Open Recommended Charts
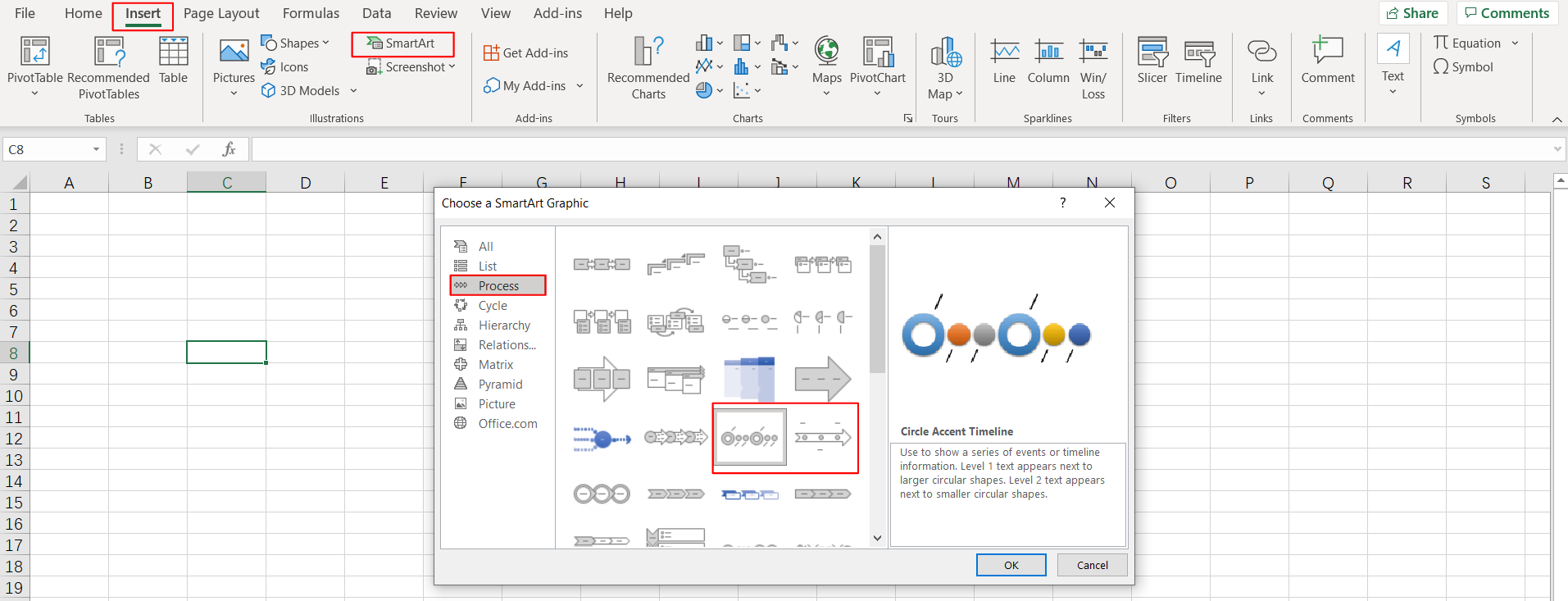 pos(648,67)
